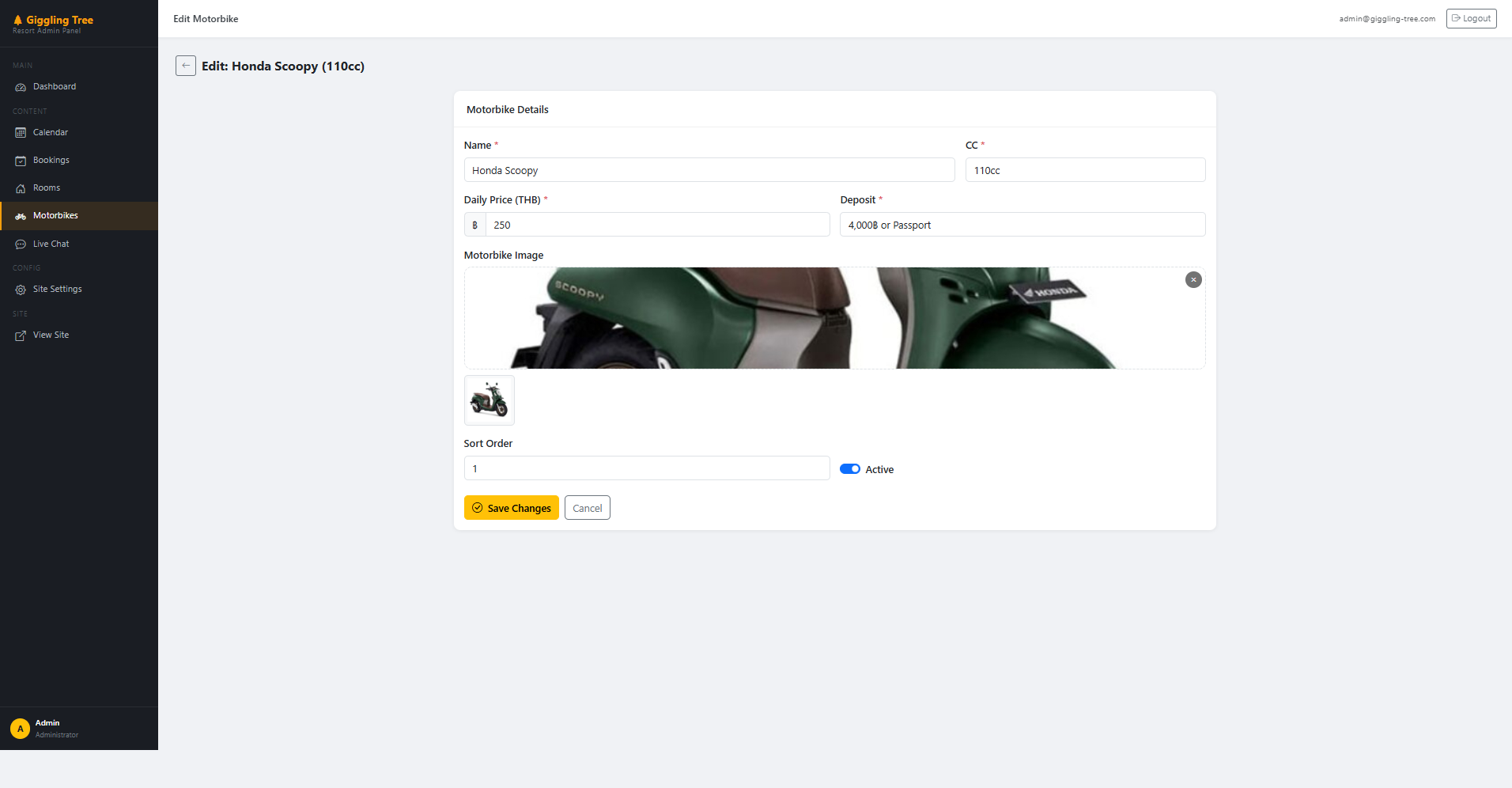Click the Calendar icon in sidebar

pos(21,133)
